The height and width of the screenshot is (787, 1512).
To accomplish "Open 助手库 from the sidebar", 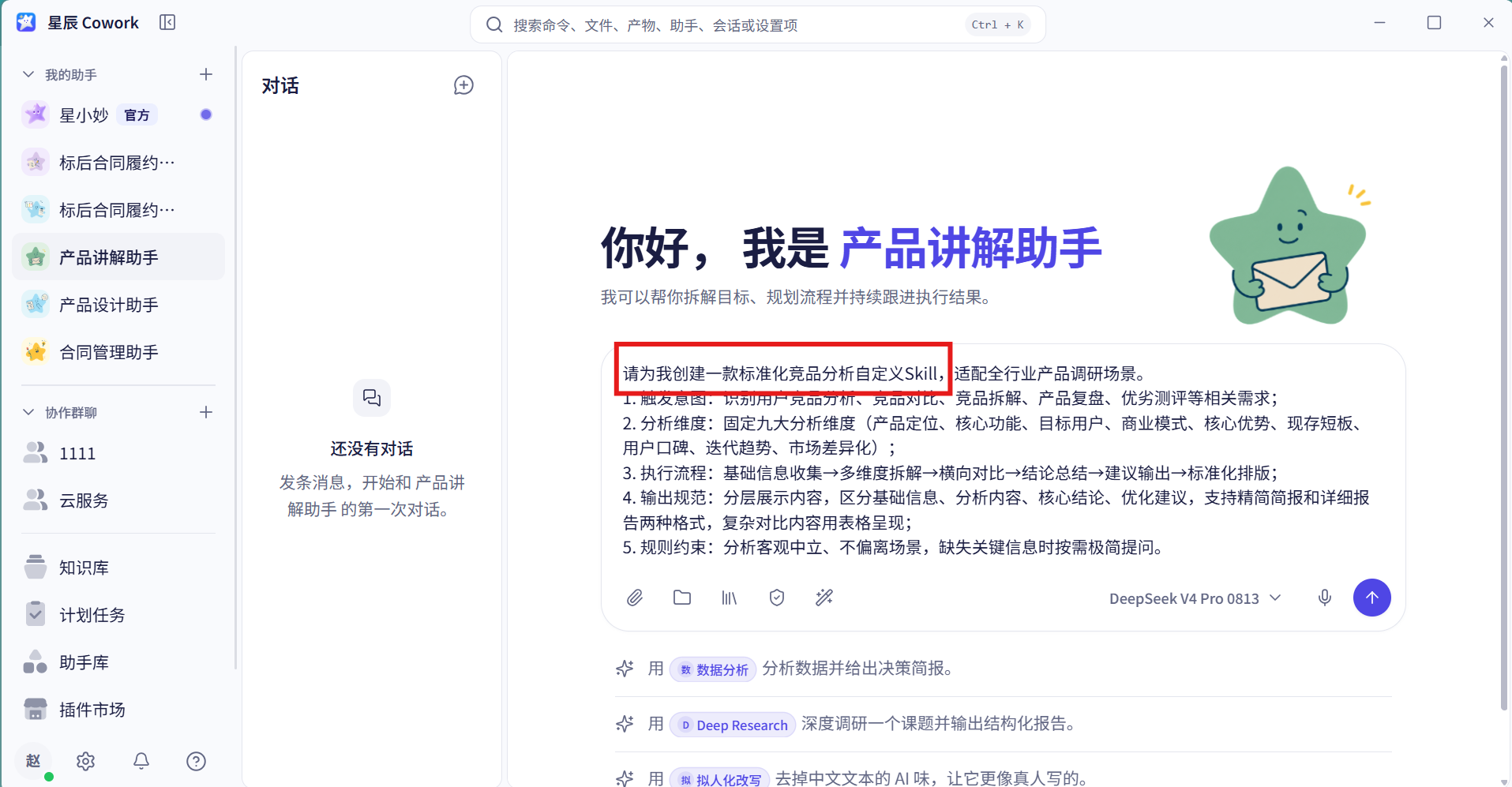I will click(x=118, y=662).
